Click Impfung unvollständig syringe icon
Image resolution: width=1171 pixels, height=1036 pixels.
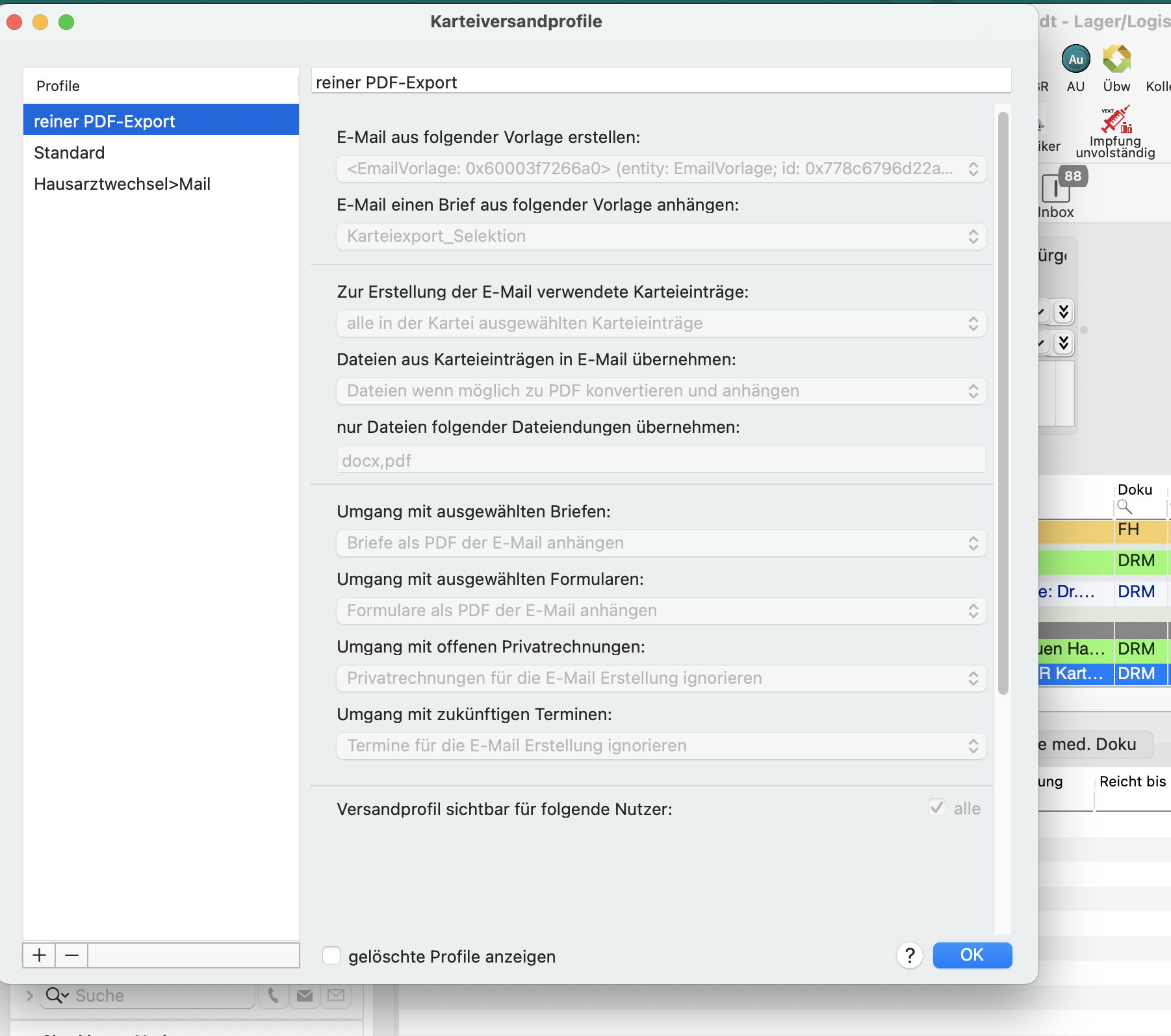[1116, 120]
